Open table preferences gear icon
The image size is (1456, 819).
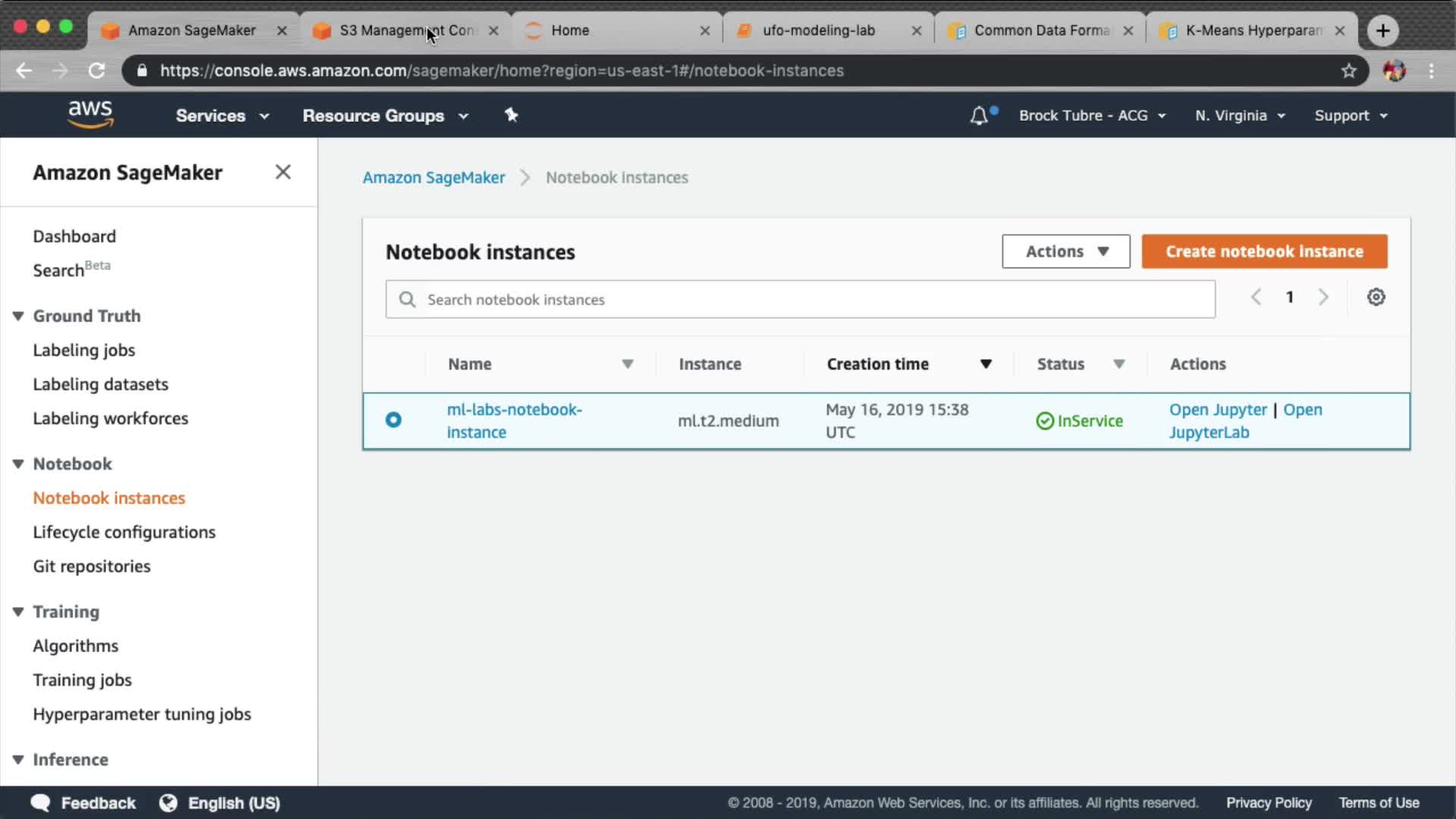(x=1376, y=297)
